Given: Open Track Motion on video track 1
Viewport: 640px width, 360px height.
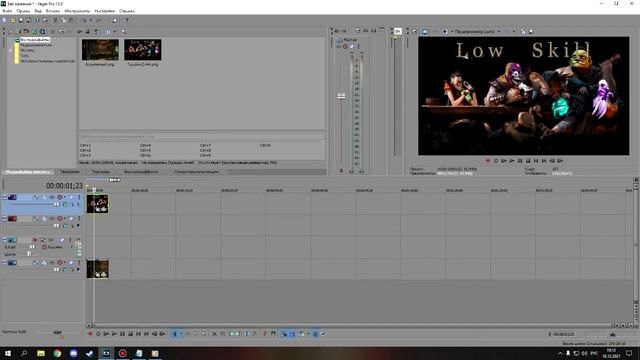Looking at the screenshot, I should click(44, 197).
